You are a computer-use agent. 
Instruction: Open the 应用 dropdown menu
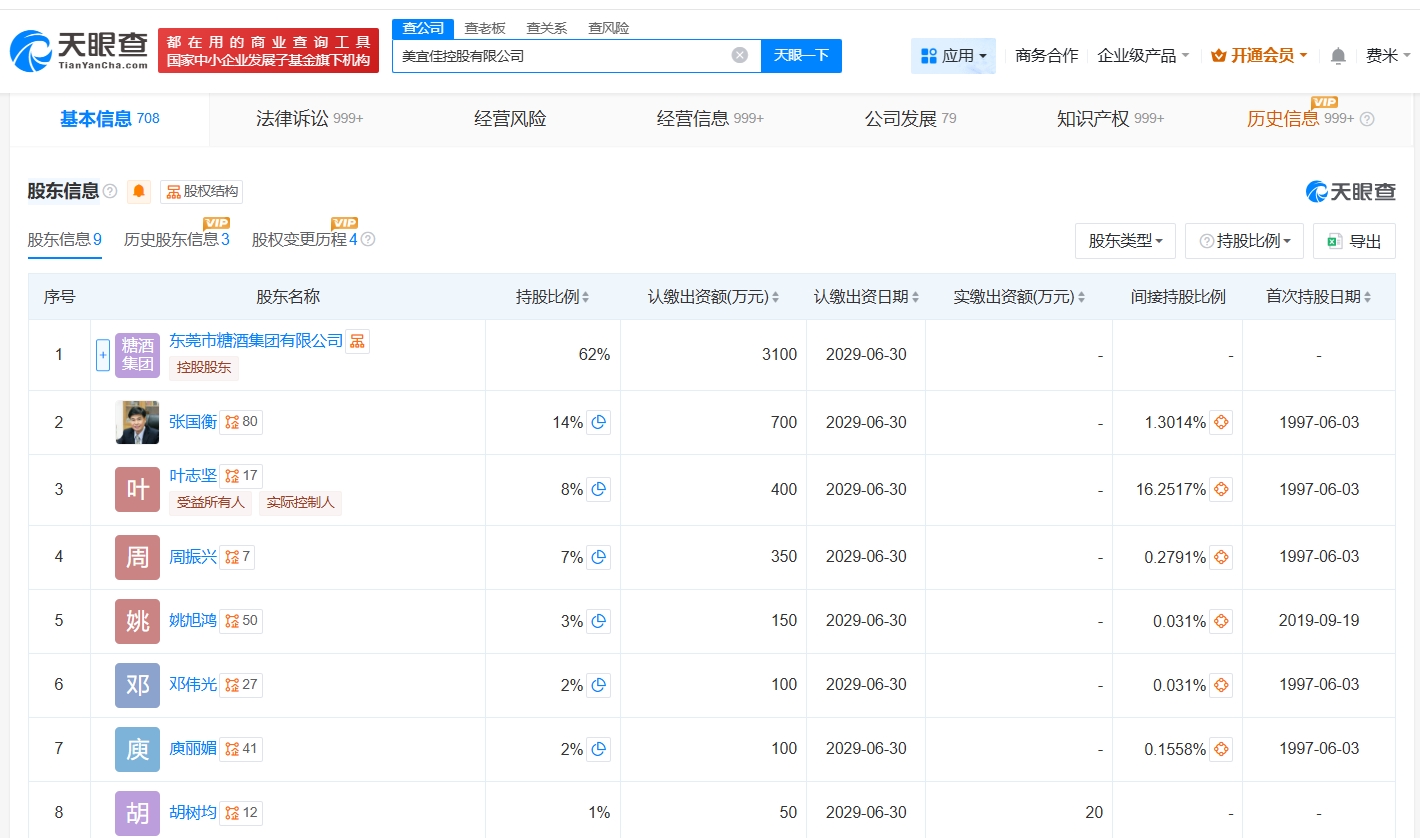[x=953, y=56]
